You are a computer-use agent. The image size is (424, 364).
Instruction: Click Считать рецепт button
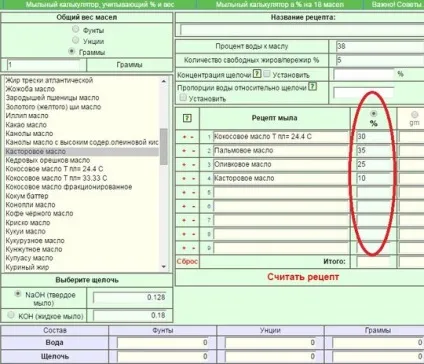(303, 277)
